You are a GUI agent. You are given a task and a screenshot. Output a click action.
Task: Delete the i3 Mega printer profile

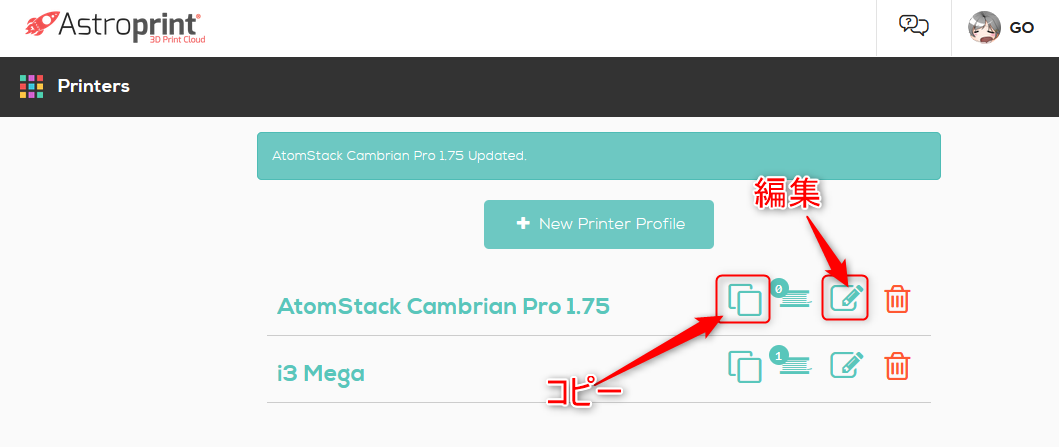coord(898,366)
